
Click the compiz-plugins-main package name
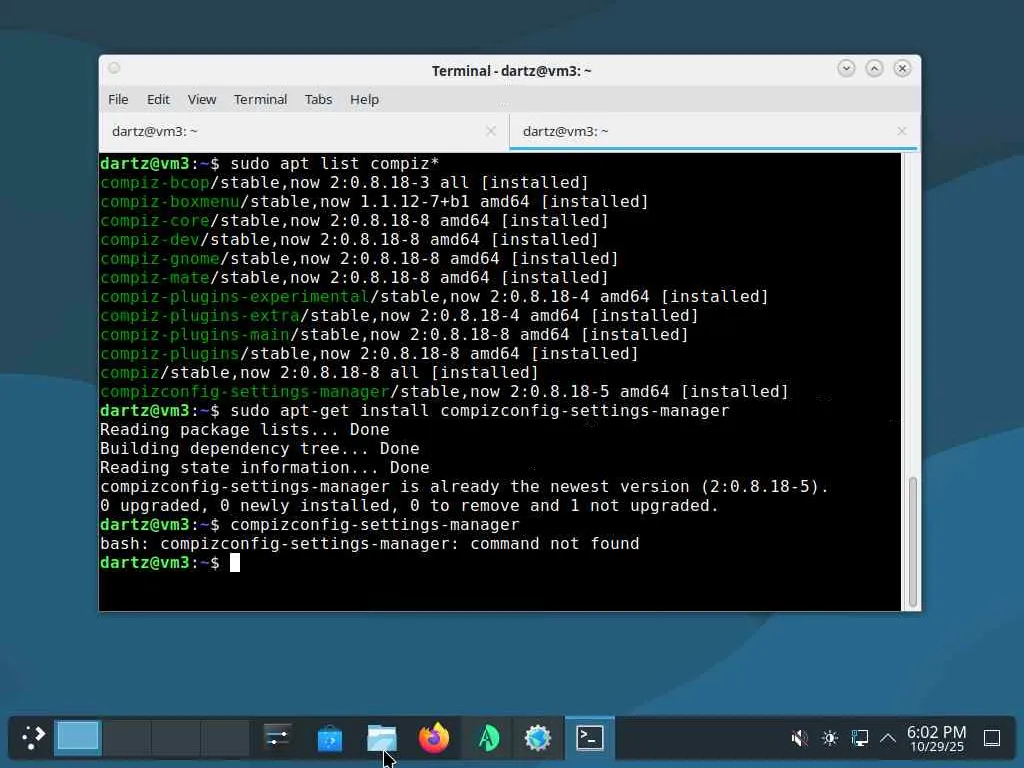tap(195, 334)
